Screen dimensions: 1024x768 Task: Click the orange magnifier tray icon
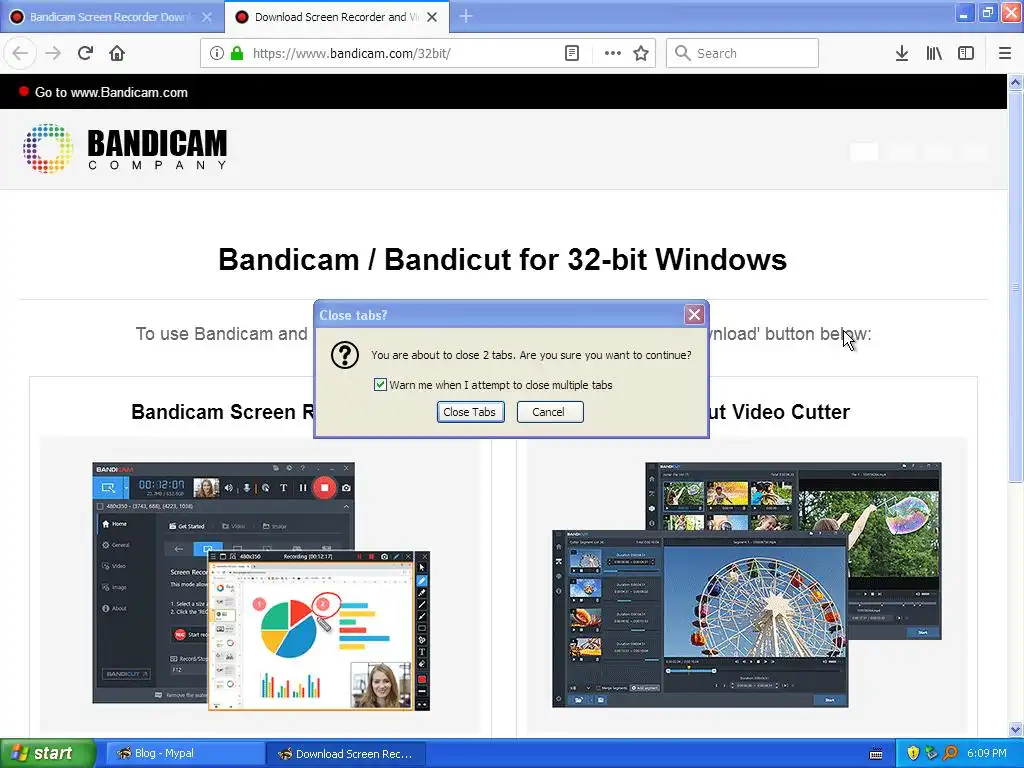950,753
